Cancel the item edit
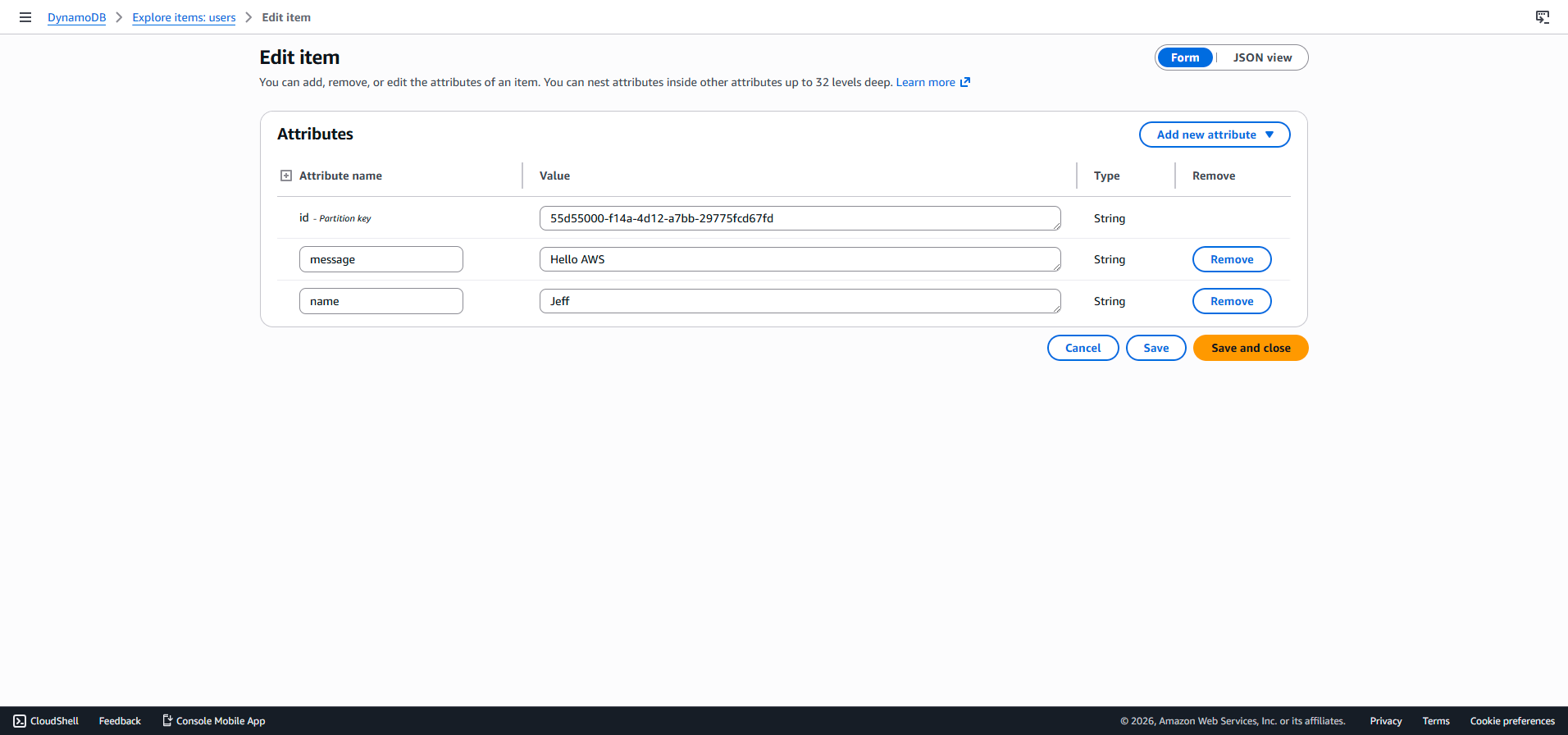Image resolution: width=1568 pixels, height=735 pixels. (1083, 348)
